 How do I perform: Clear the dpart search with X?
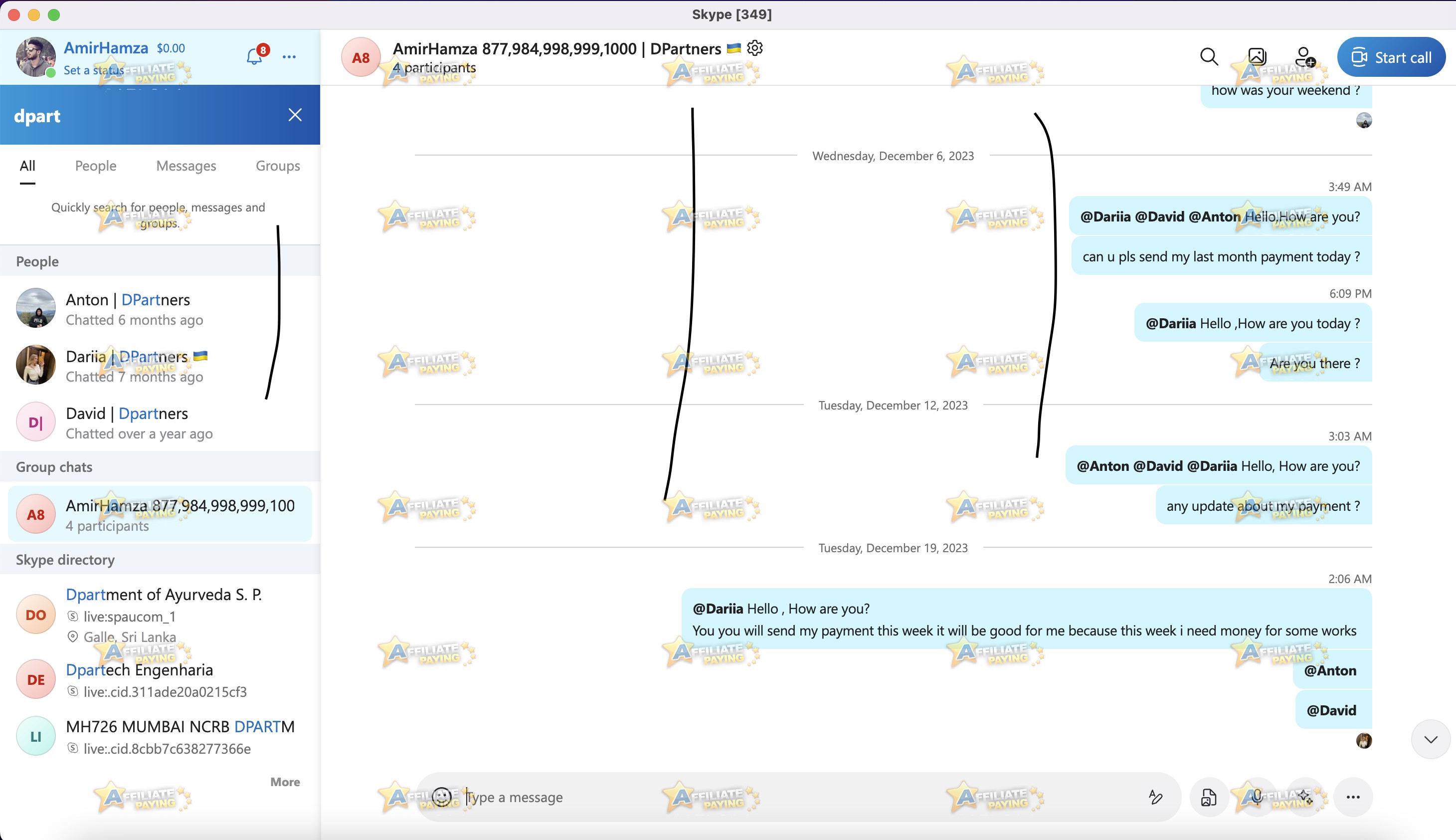[295, 115]
